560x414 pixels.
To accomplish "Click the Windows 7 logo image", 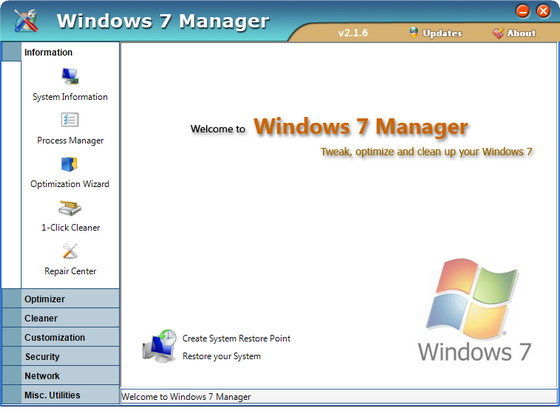I will [474, 310].
